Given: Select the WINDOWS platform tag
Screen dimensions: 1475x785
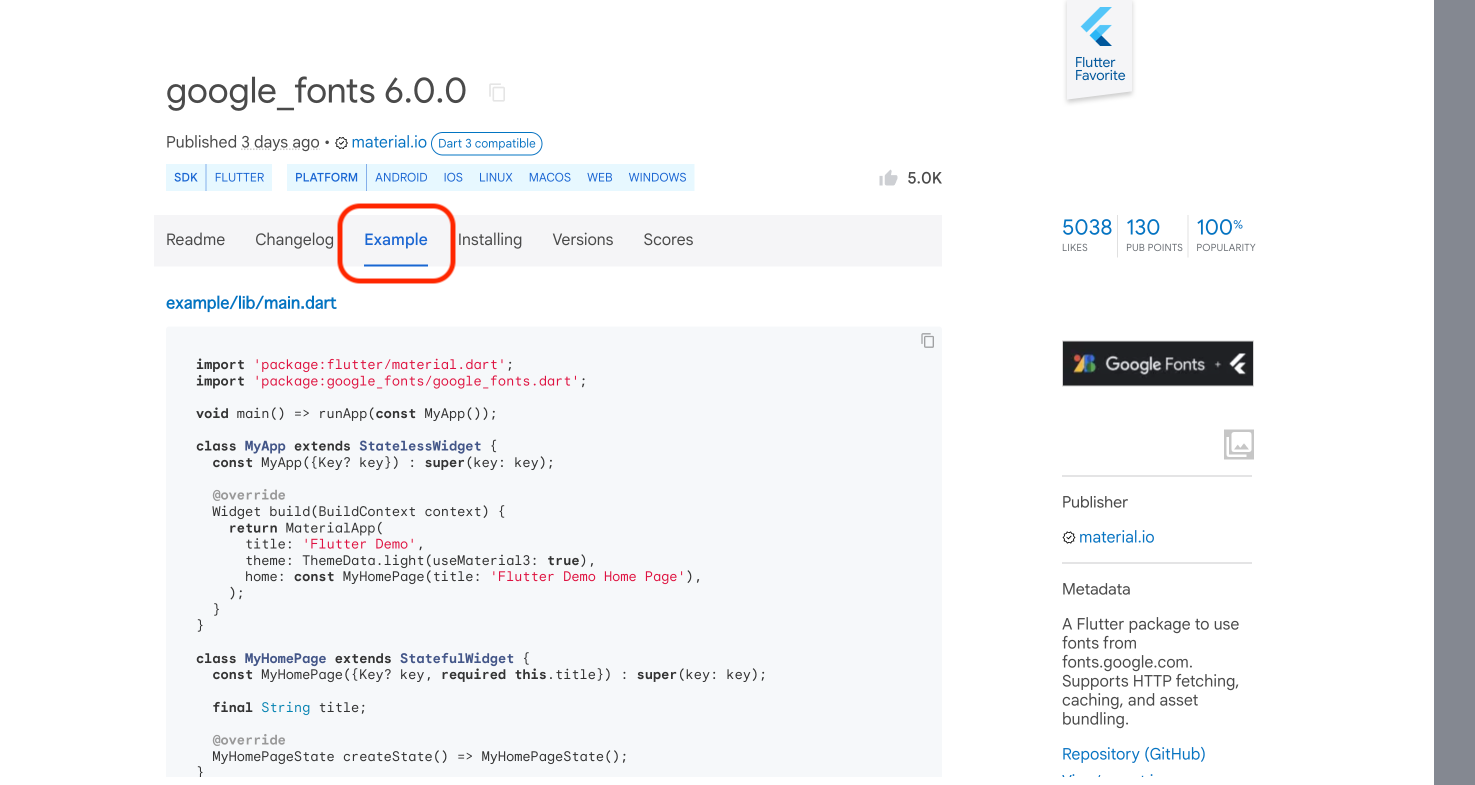Looking at the screenshot, I should pos(657,178).
